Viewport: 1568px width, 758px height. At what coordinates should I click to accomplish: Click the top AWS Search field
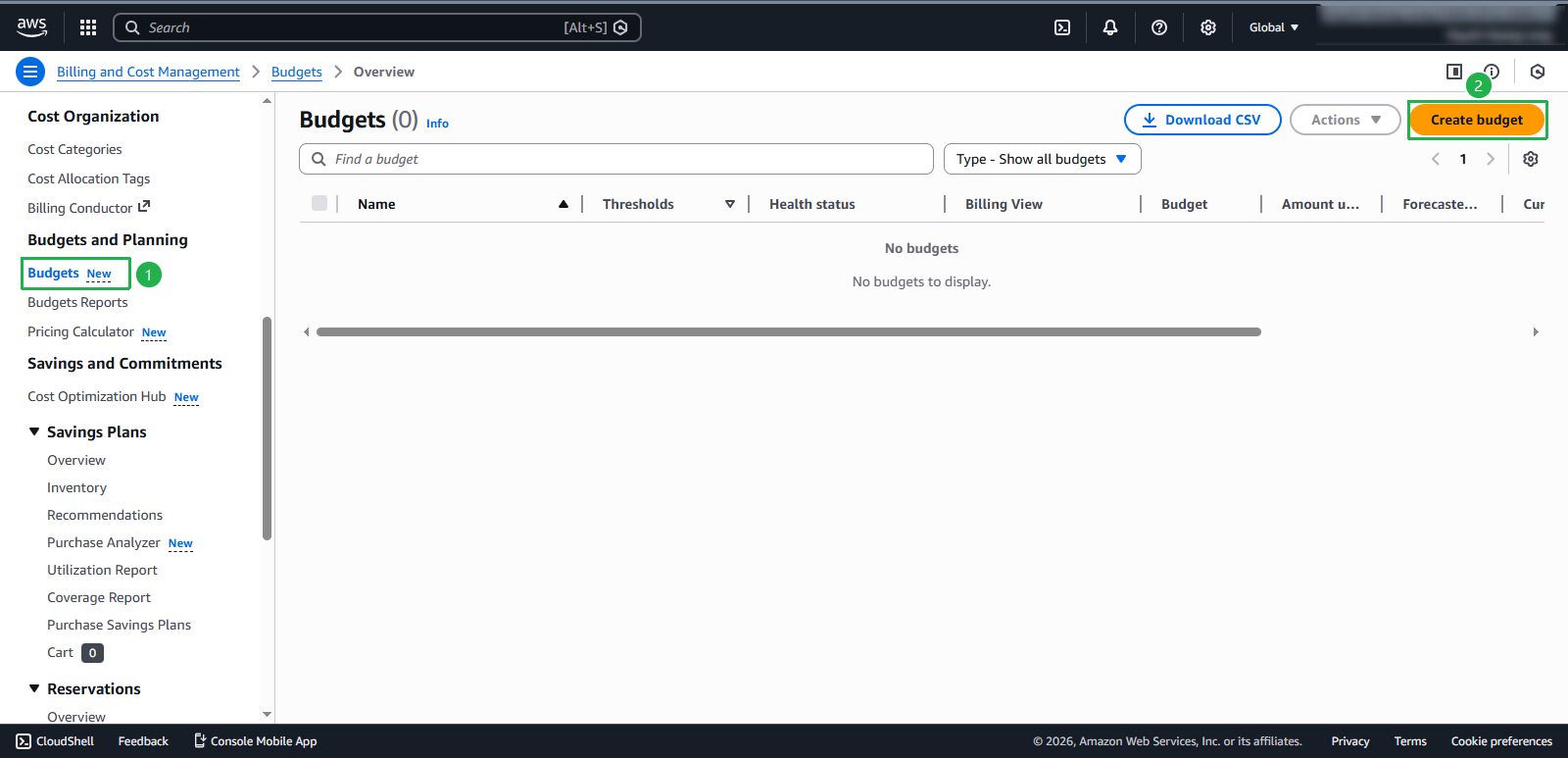point(377,27)
